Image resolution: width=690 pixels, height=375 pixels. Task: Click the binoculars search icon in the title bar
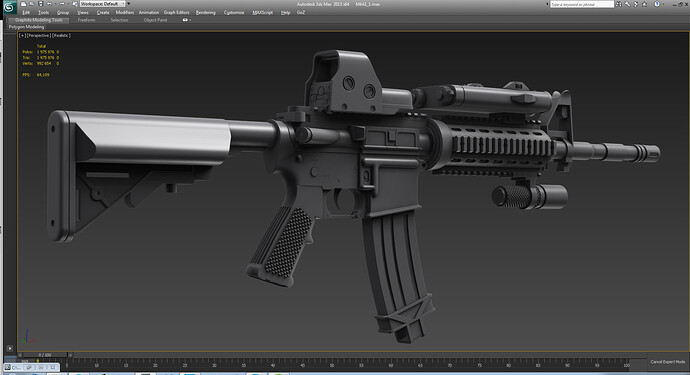click(x=619, y=4)
